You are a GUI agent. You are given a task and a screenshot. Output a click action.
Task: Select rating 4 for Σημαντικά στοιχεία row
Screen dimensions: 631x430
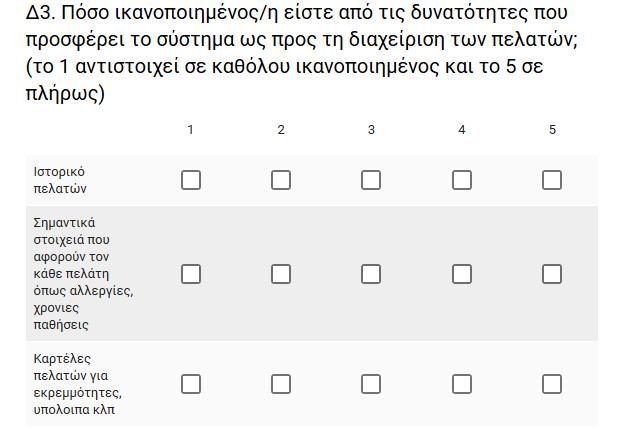(462, 274)
